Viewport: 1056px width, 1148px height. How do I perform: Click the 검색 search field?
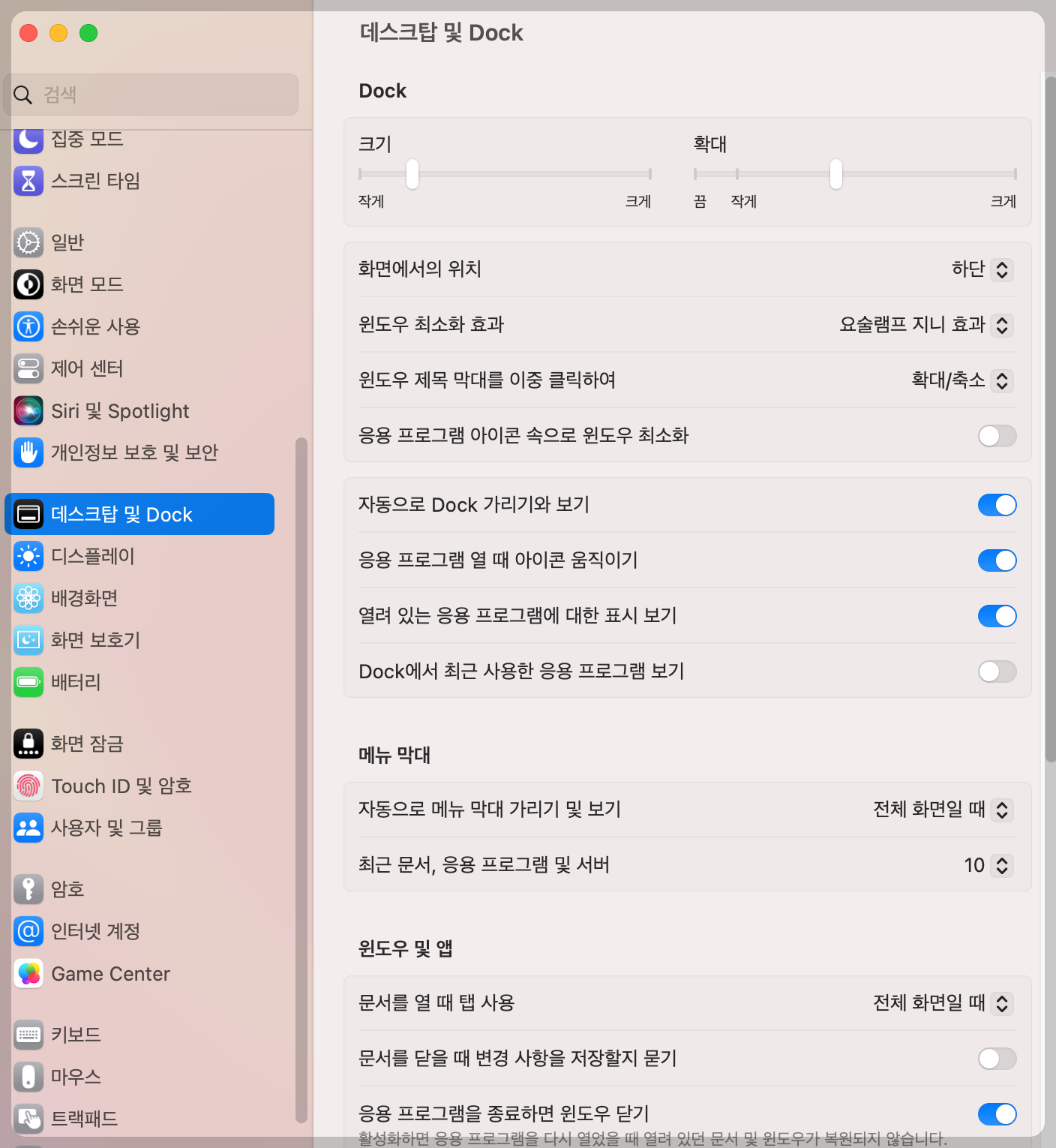151,95
